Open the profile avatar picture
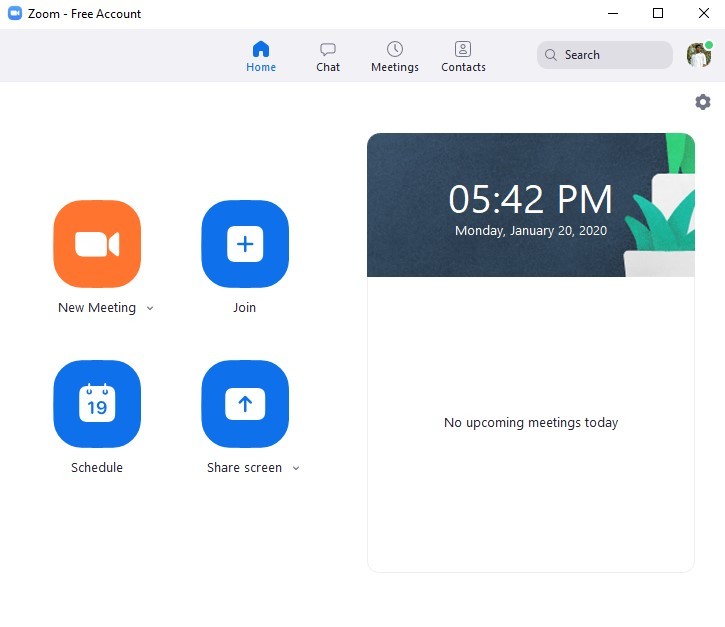The width and height of the screenshot is (725, 627). 699,55
